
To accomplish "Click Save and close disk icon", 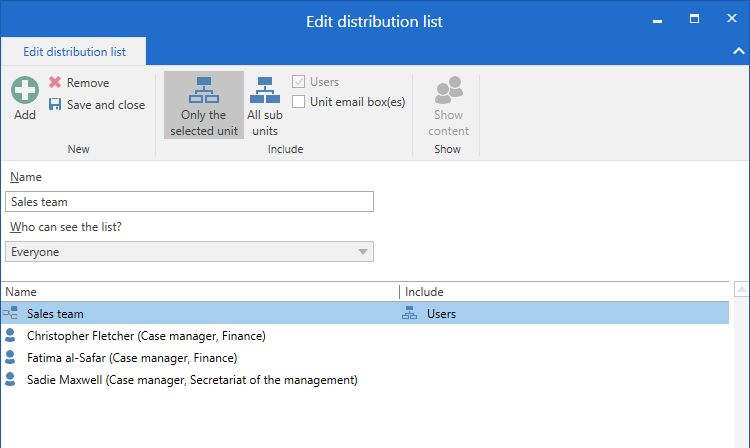I will (55, 105).
